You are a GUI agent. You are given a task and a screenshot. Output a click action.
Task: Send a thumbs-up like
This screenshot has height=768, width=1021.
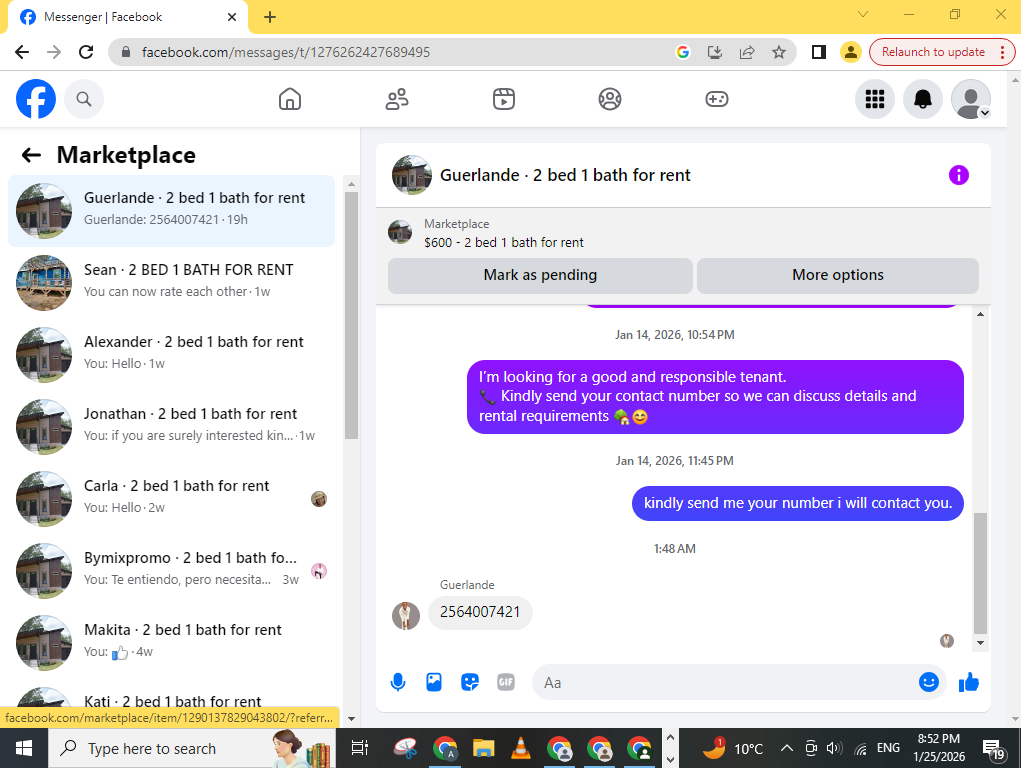coord(969,682)
